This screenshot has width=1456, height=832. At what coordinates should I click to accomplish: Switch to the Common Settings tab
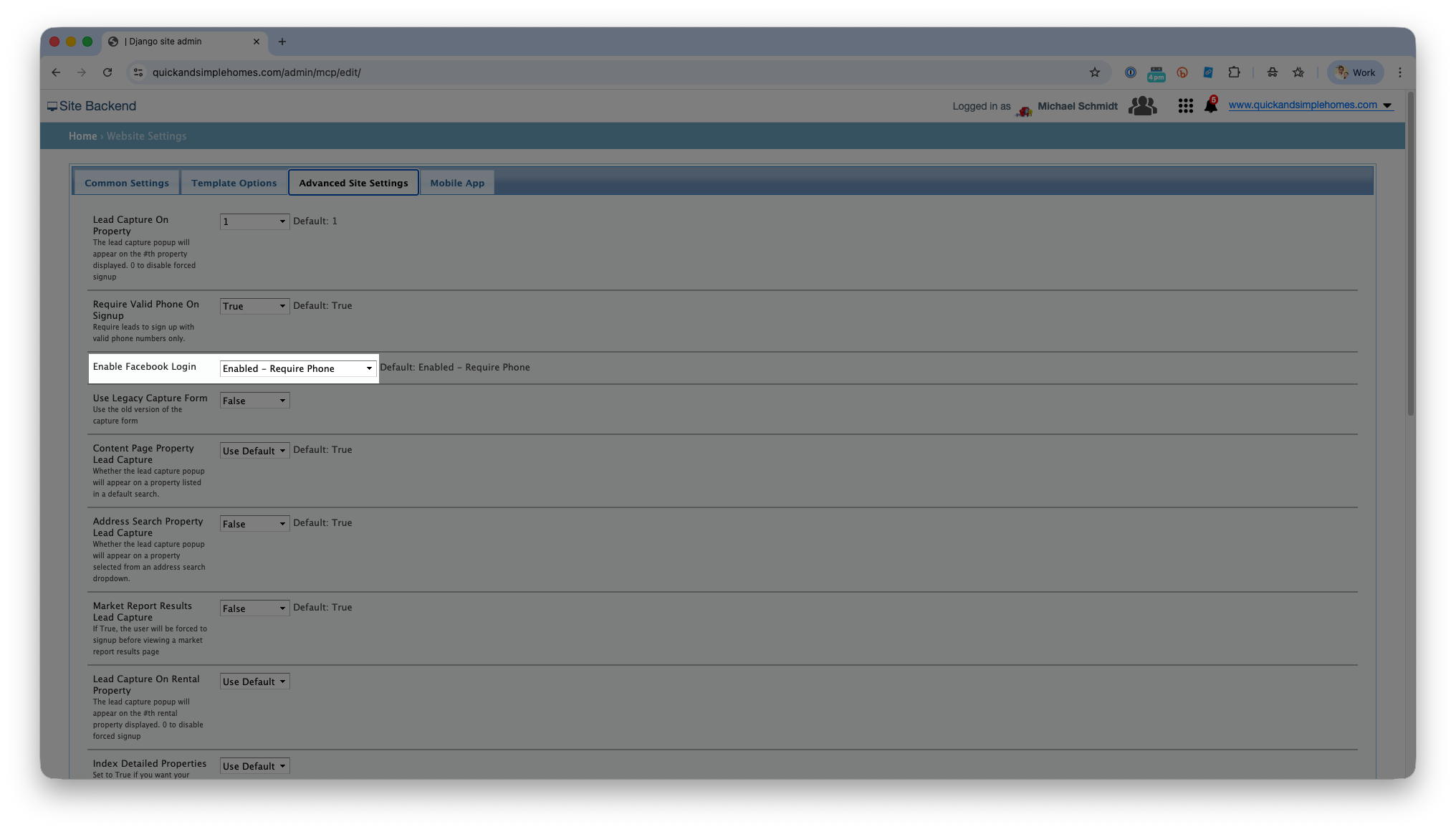click(127, 183)
